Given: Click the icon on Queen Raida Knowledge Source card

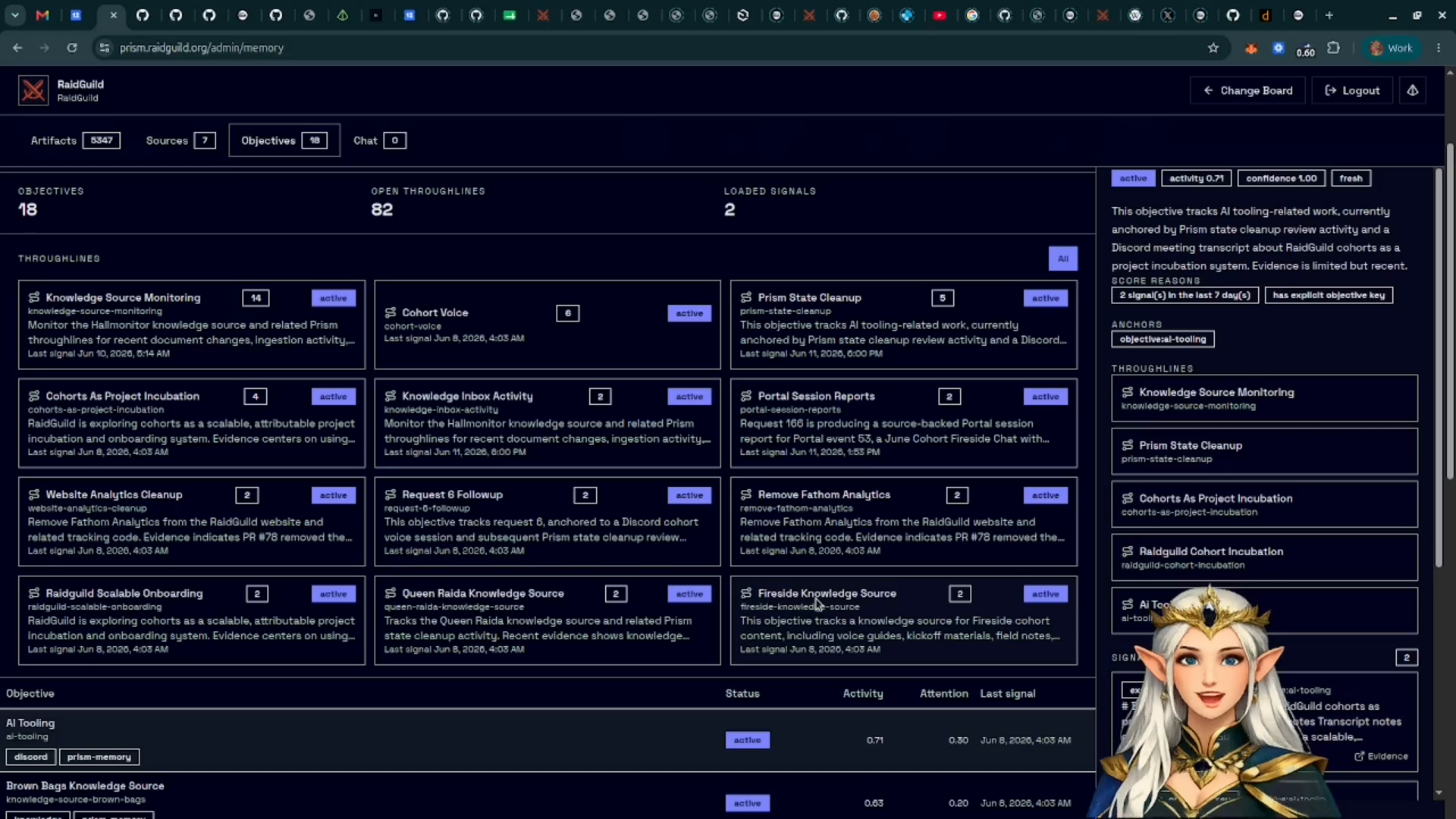Looking at the screenshot, I should click(391, 593).
